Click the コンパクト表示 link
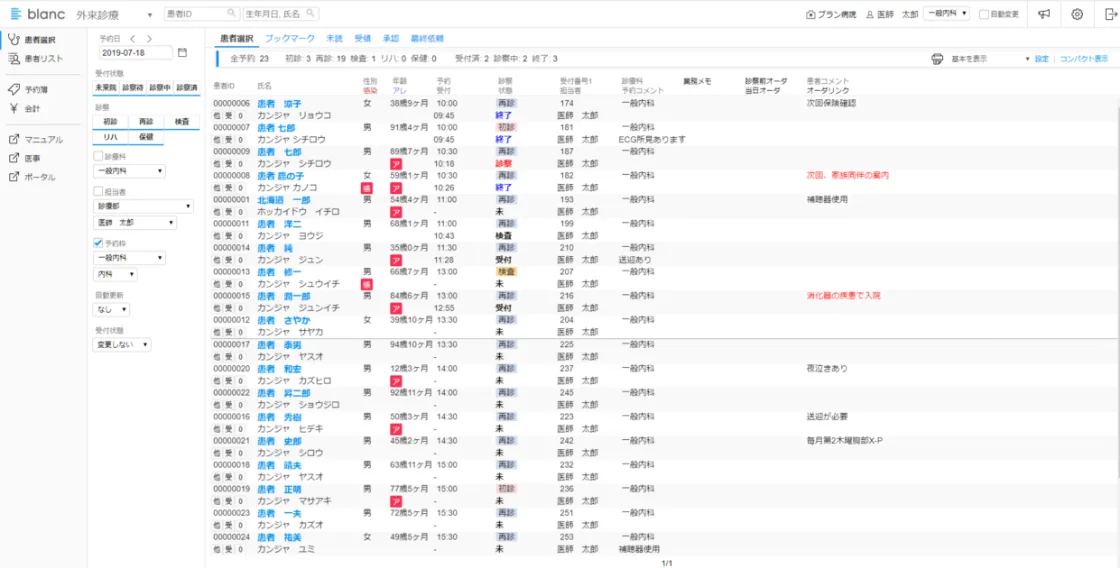The image size is (1120, 568). click(1084, 59)
